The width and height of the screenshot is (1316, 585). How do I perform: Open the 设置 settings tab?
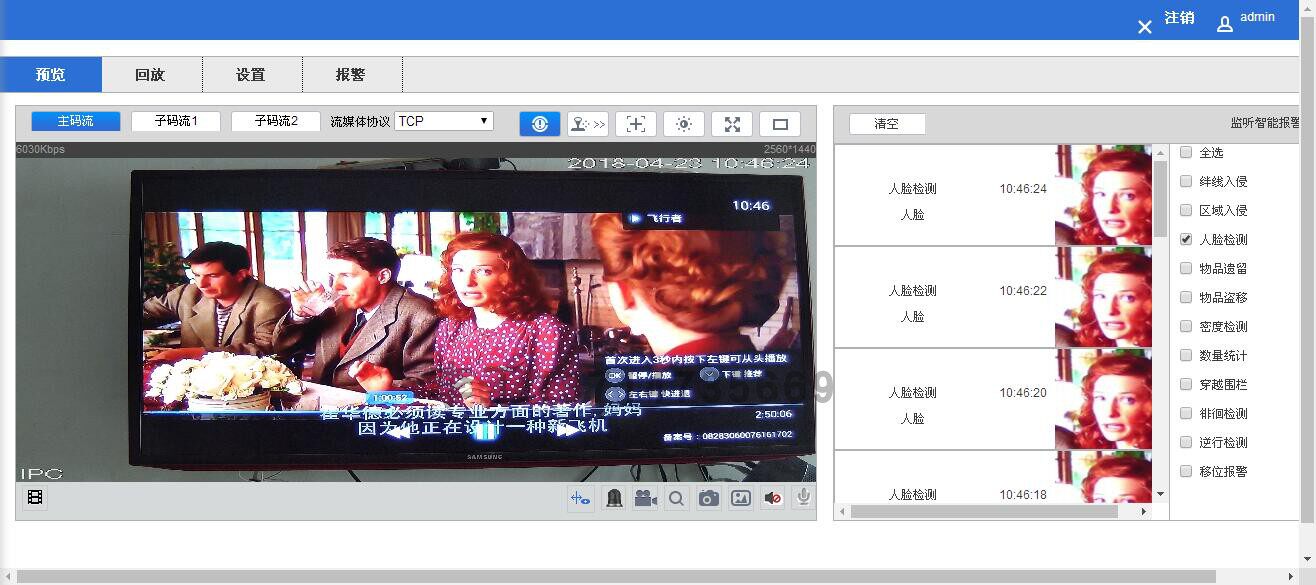tap(251, 75)
